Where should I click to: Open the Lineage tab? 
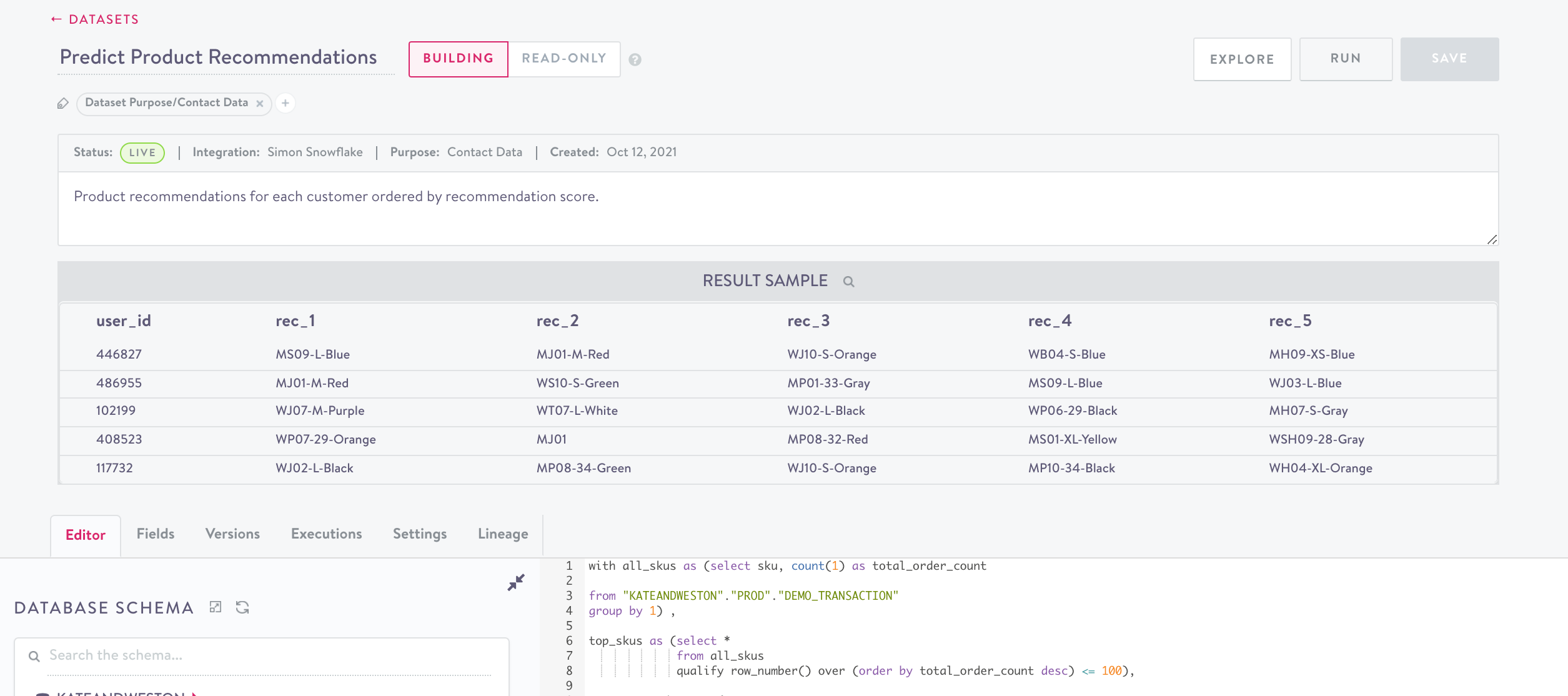click(x=503, y=534)
